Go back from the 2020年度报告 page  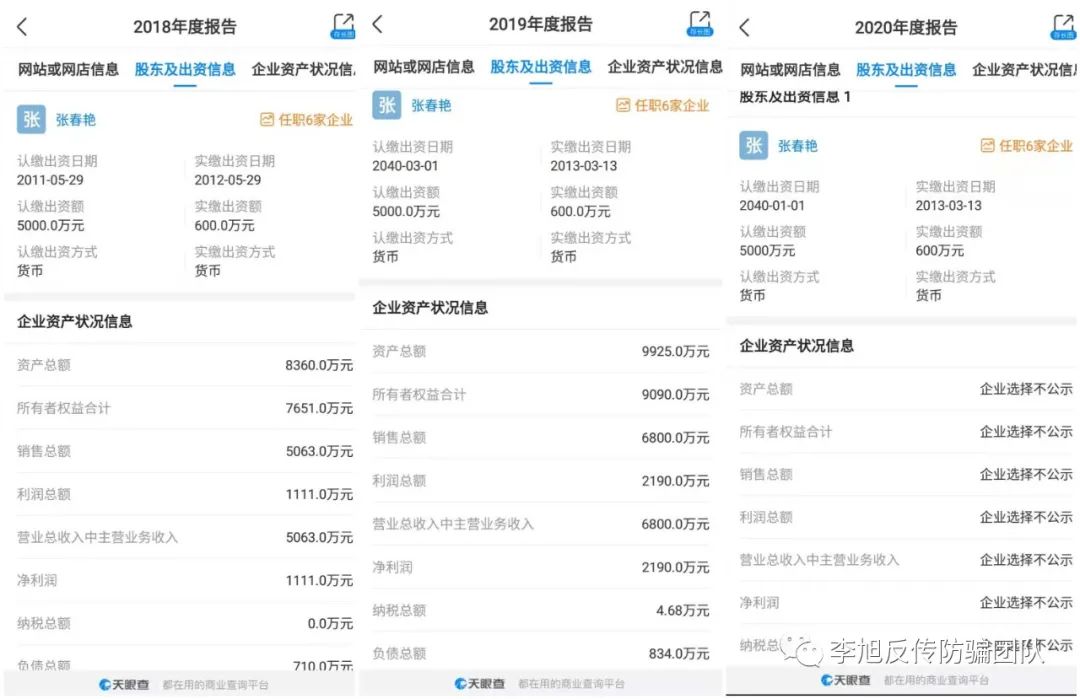pos(744,27)
